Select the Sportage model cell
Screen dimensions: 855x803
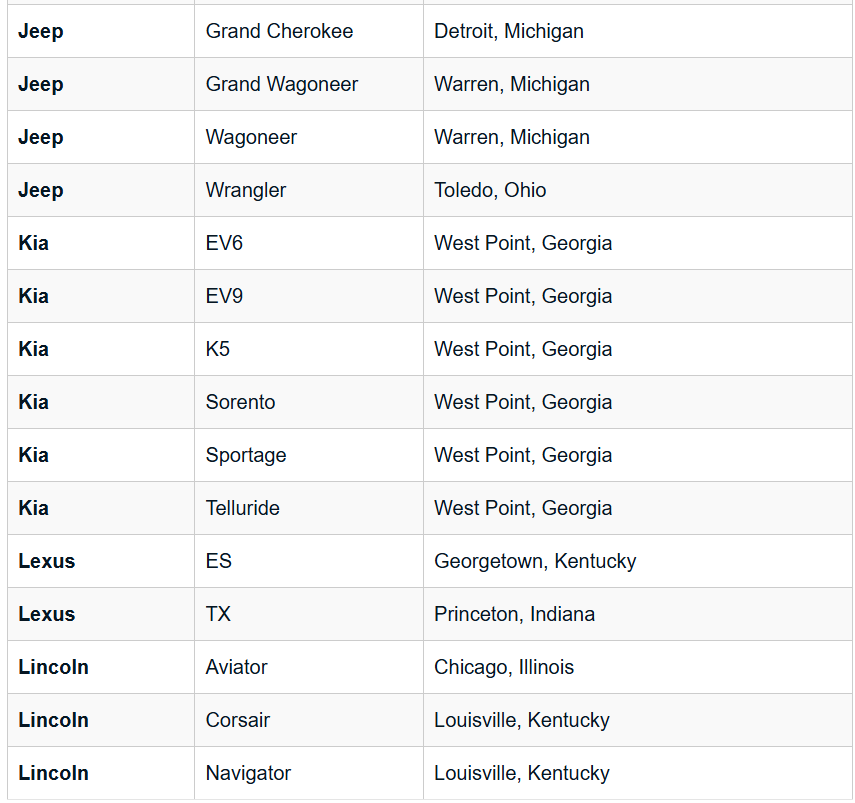[246, 455]
